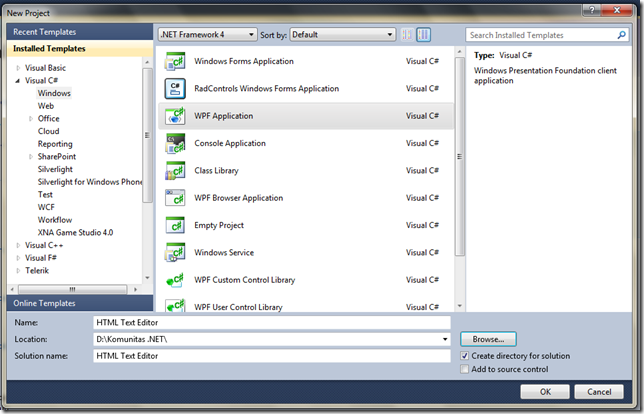The height and width of the screenshot is (414, 644).
Task: Select the Console Application template icon
Action: pyautogui.click(x=175, y=143)
